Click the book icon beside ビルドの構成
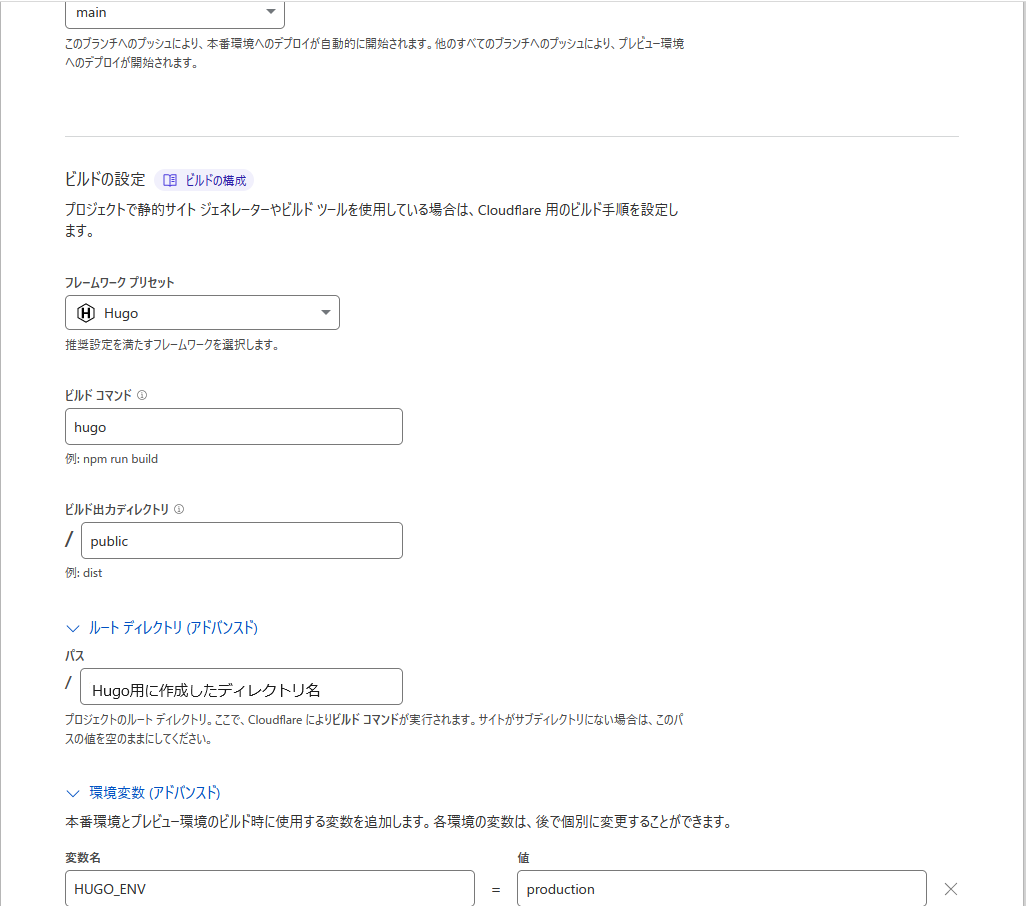1026x906 pixels. tap(170, 180)
